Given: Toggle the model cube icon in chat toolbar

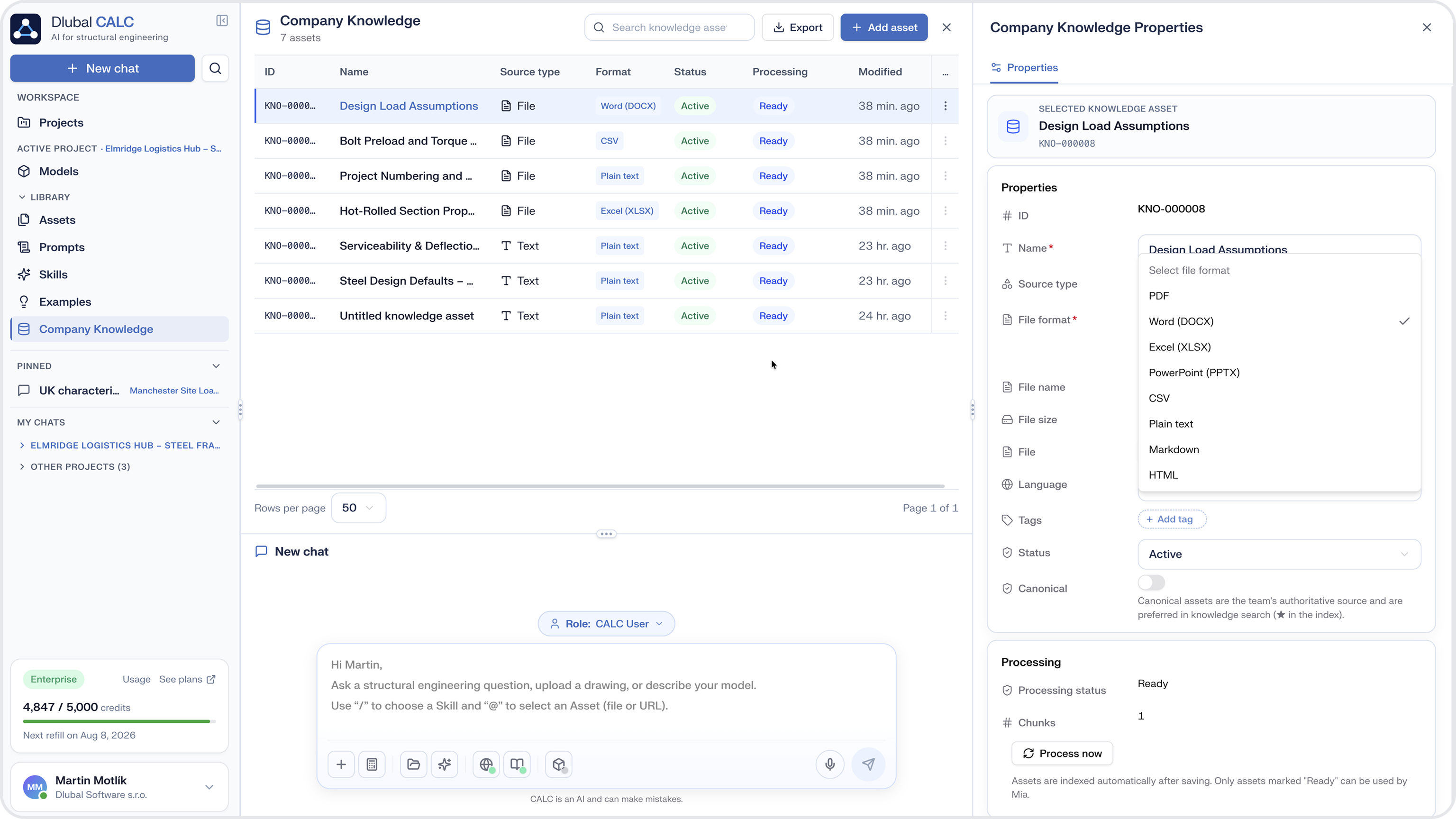Looking at the screenshot, I should pyautogui.click(x=558, y=765).
